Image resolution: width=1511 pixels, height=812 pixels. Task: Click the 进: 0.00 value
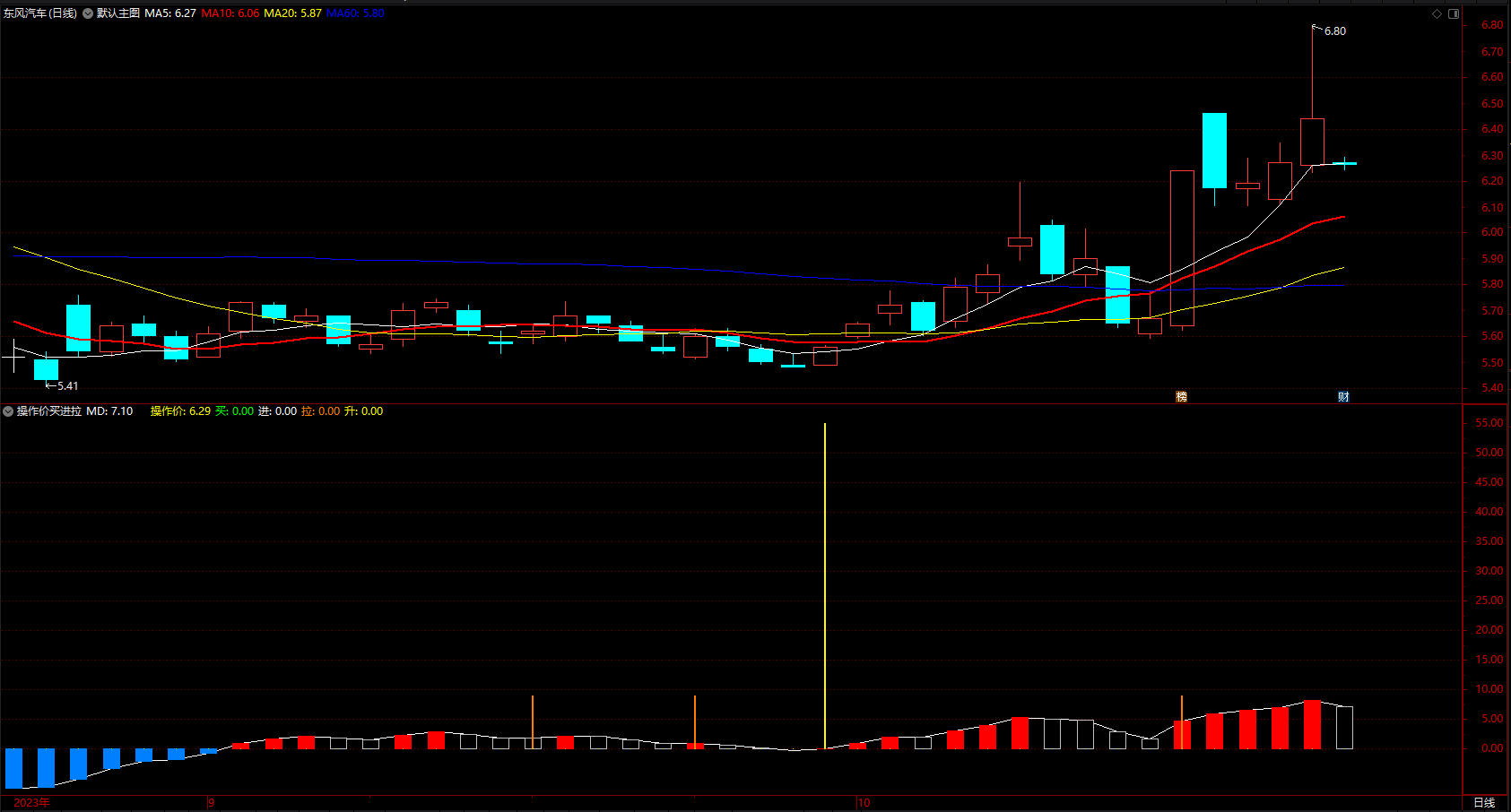[277, 411]
